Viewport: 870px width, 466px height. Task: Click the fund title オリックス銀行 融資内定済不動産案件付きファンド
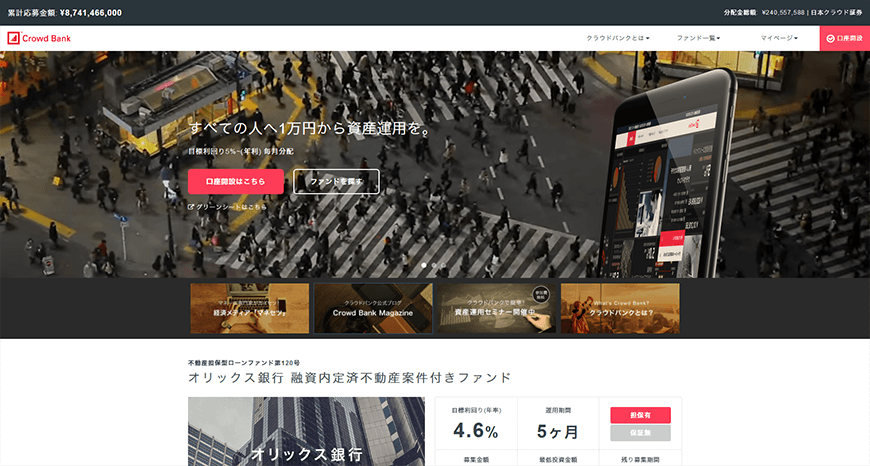click(350, 378)
